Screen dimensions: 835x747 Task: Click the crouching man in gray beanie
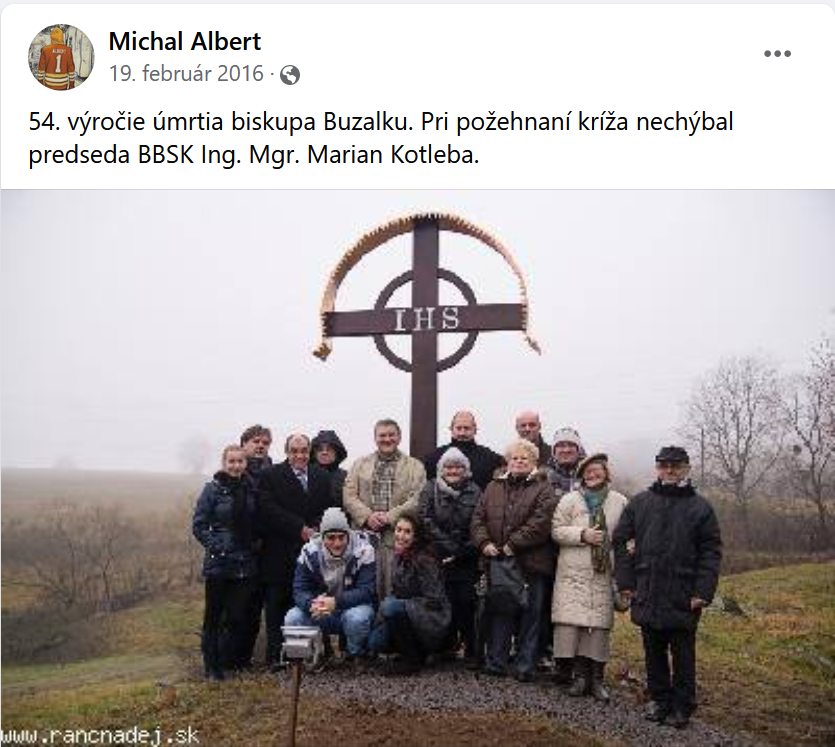coord(332,581)
